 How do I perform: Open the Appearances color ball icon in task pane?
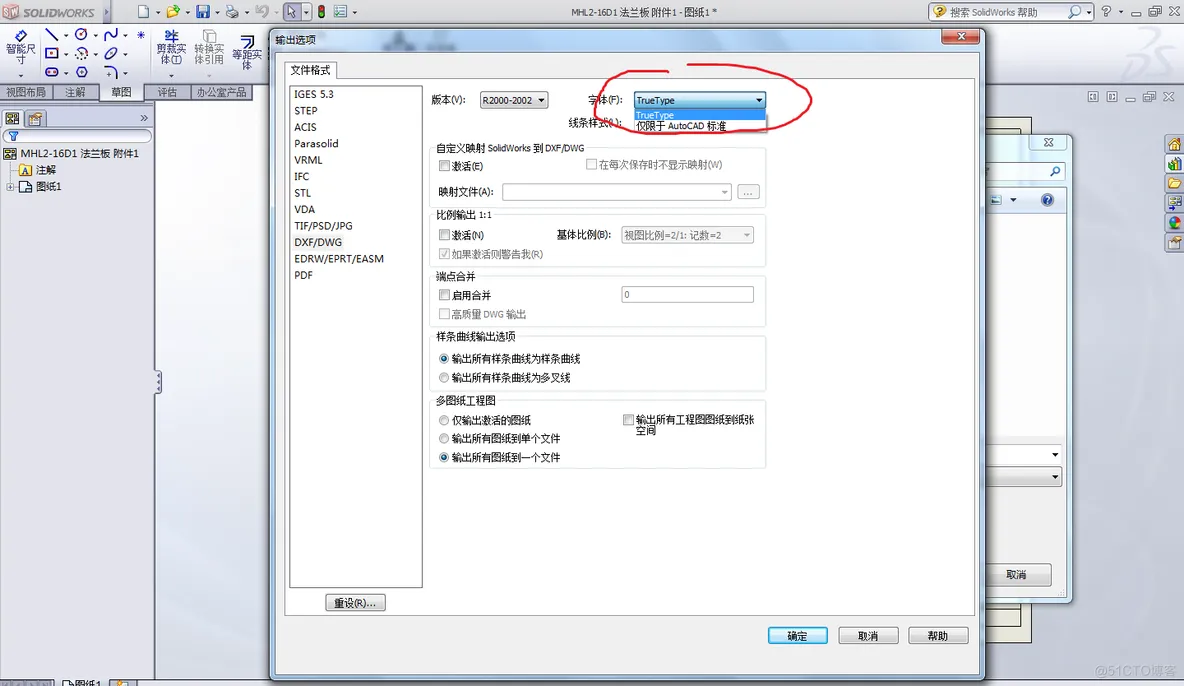[x=1174, y=222]
